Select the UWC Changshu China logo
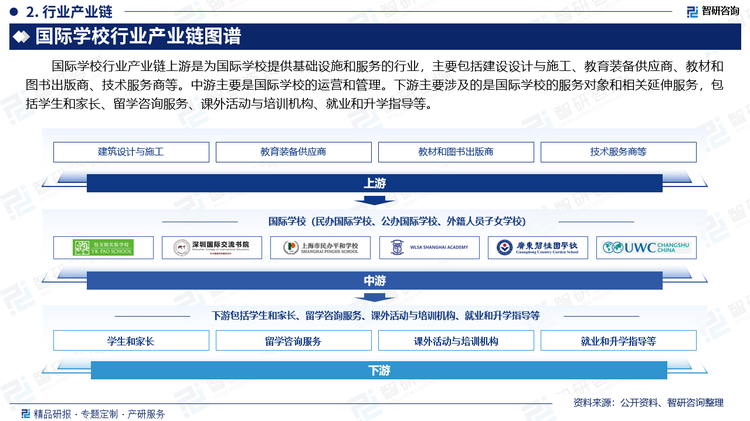 (x=646, y=247)
